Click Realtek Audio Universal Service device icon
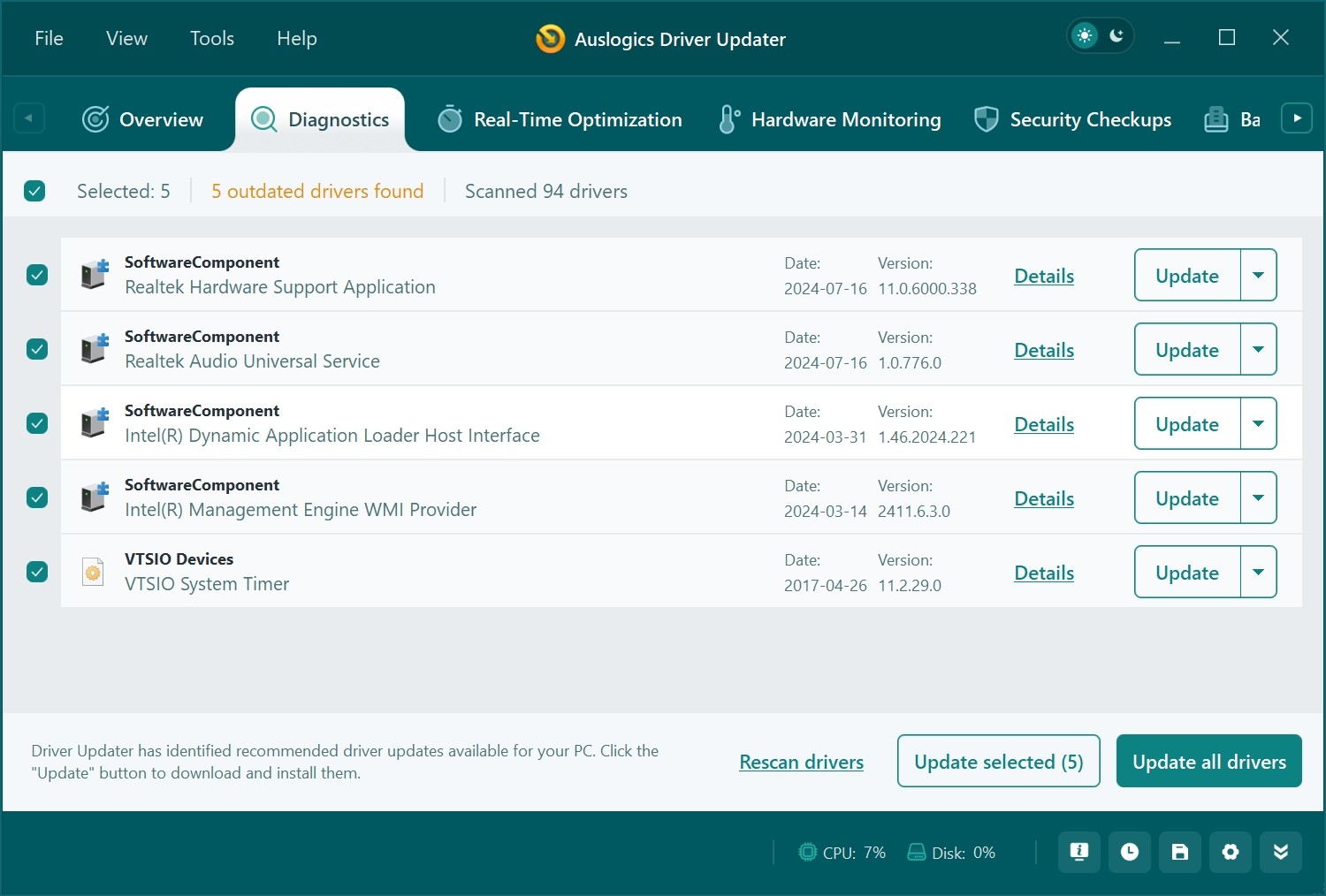1326x896 pixels. [94, 349]
